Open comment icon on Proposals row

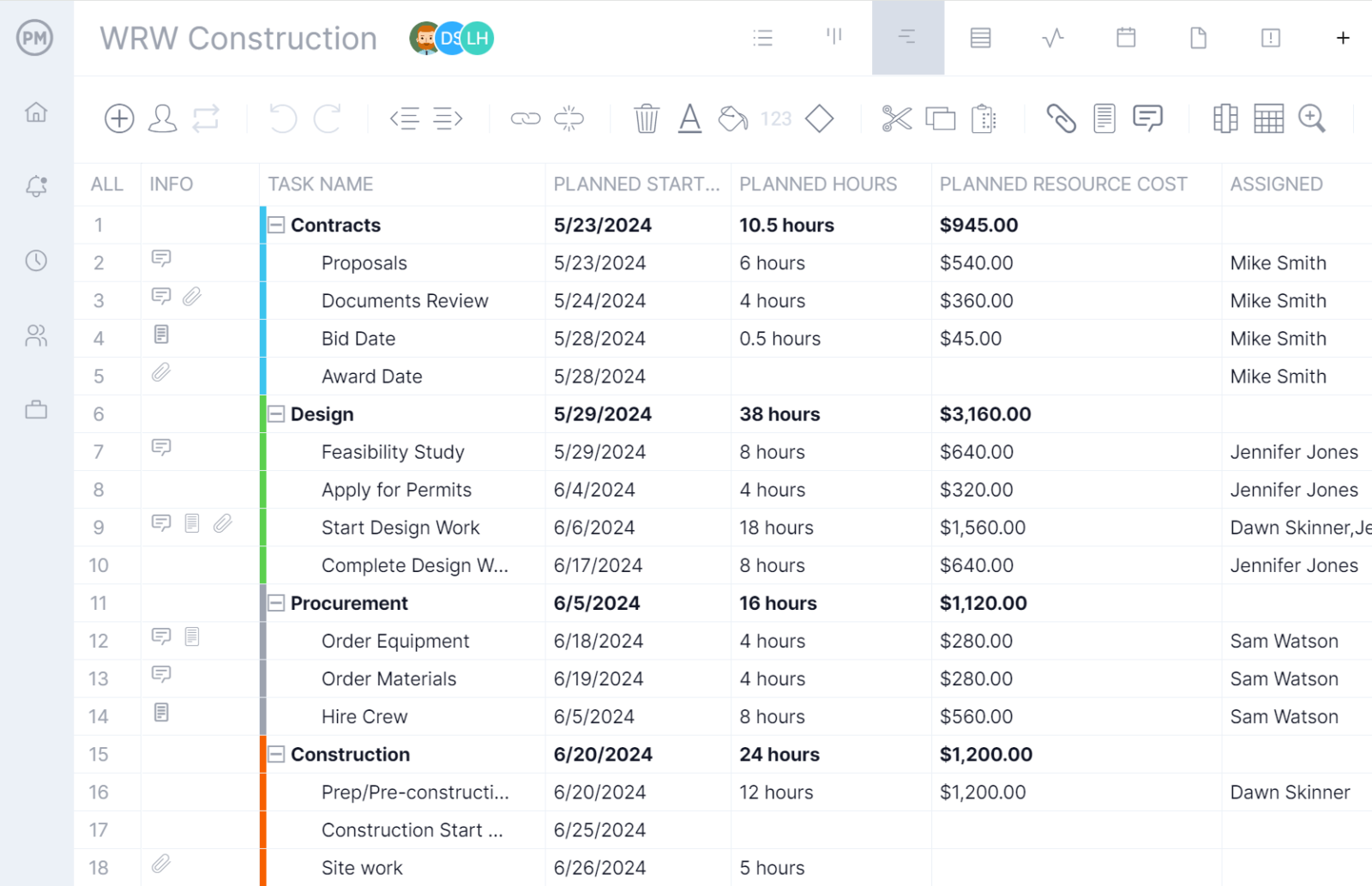point(161,258)
